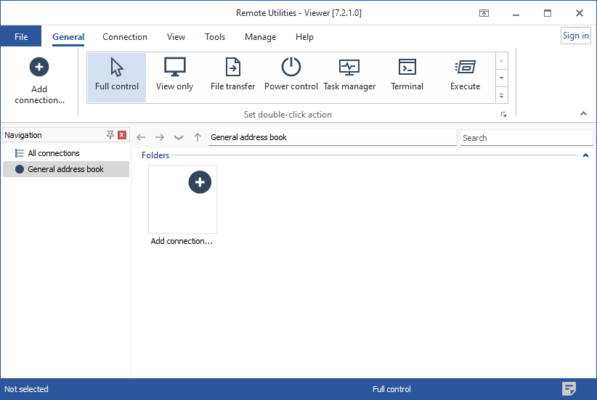This screenshot has width=597, height=400.
Task: Open Set double-click action dialog launcher
Action: pyautogui.click(x=503, y=115)
